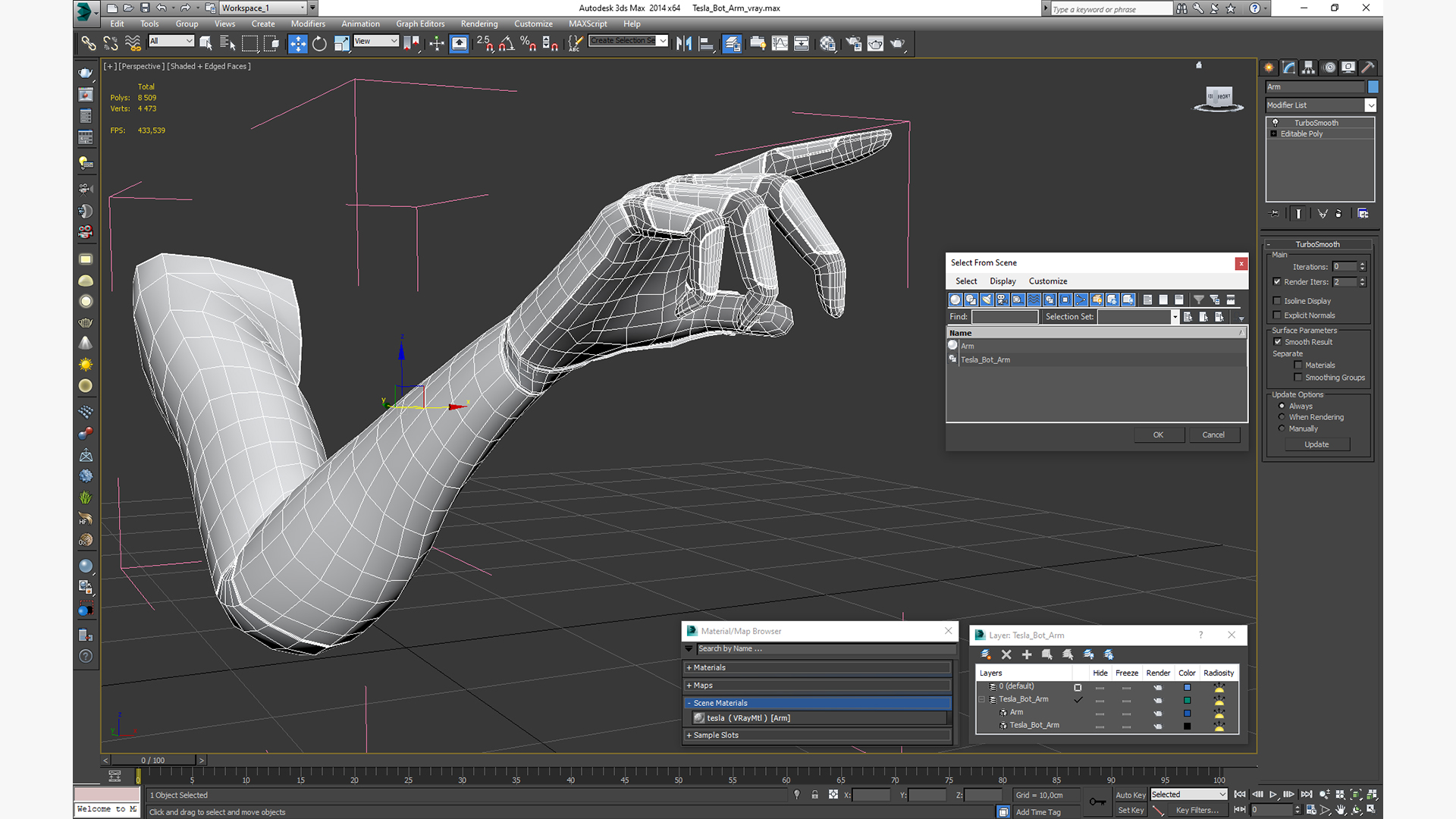Select the Select and Move tool
Viewport: 1456px width, 819px height.
pos(298,44)
